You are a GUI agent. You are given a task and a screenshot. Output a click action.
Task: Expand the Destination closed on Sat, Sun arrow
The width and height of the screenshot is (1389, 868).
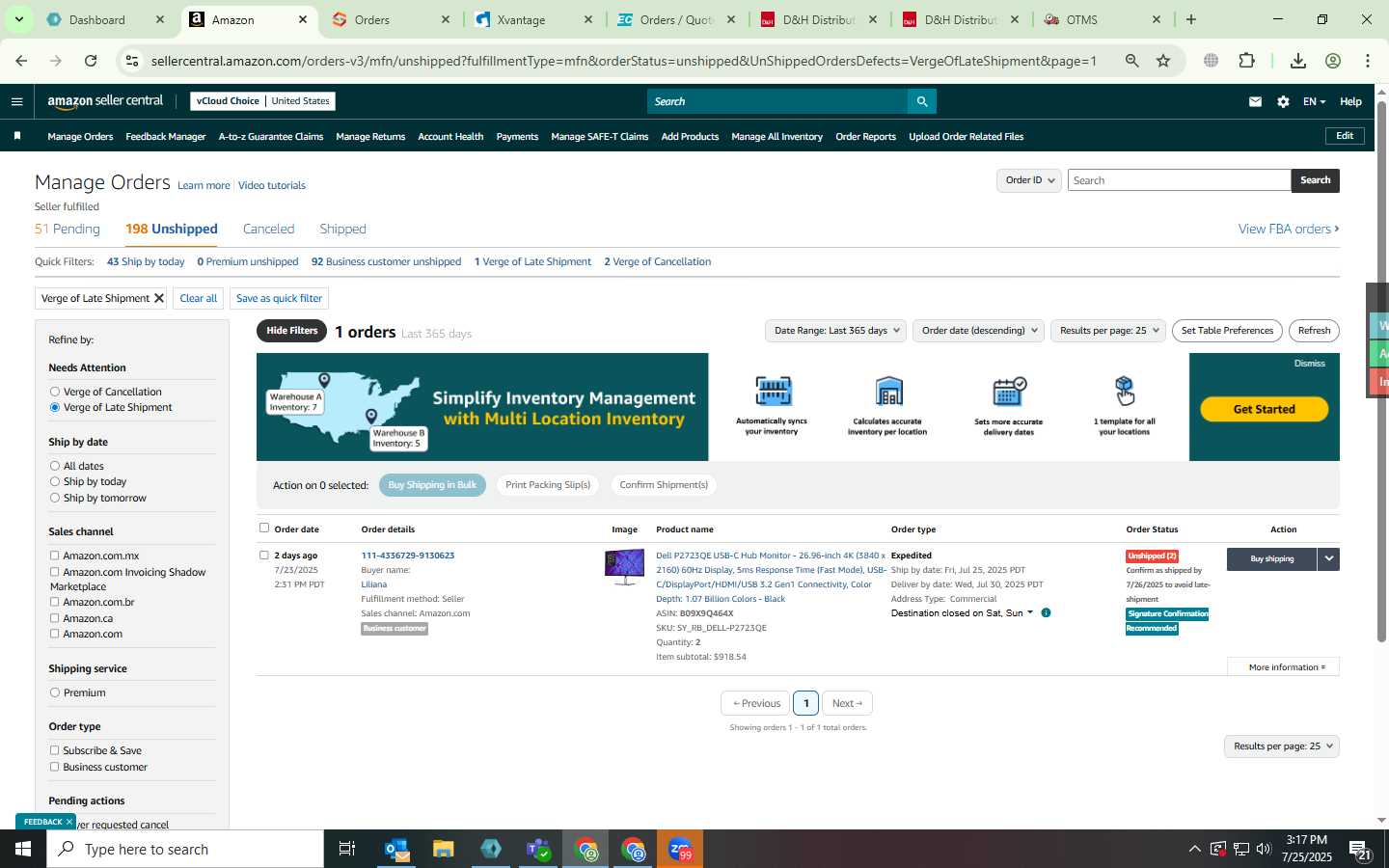(1029, 612)
